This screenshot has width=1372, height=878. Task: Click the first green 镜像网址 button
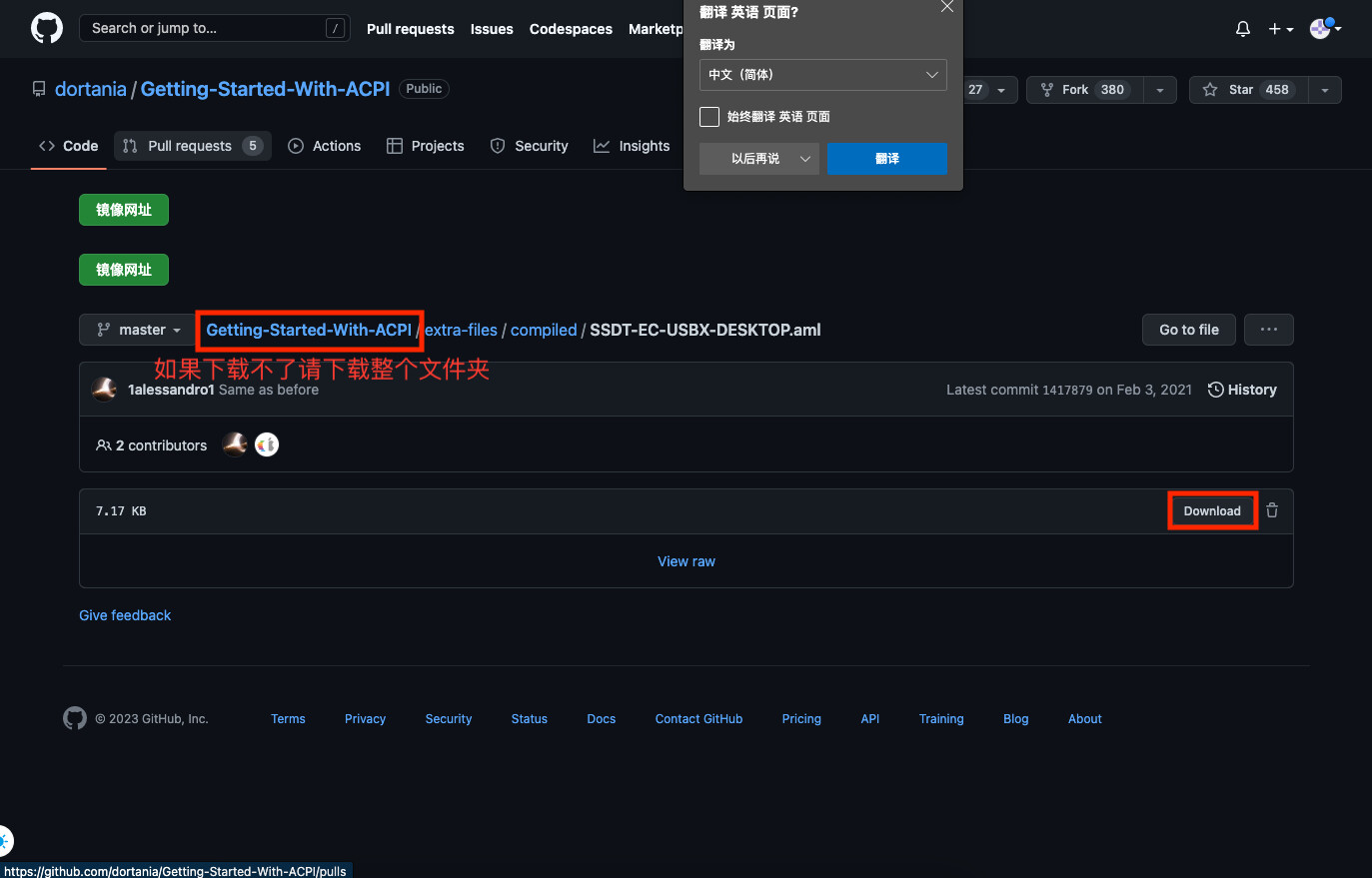coord(124,210)
